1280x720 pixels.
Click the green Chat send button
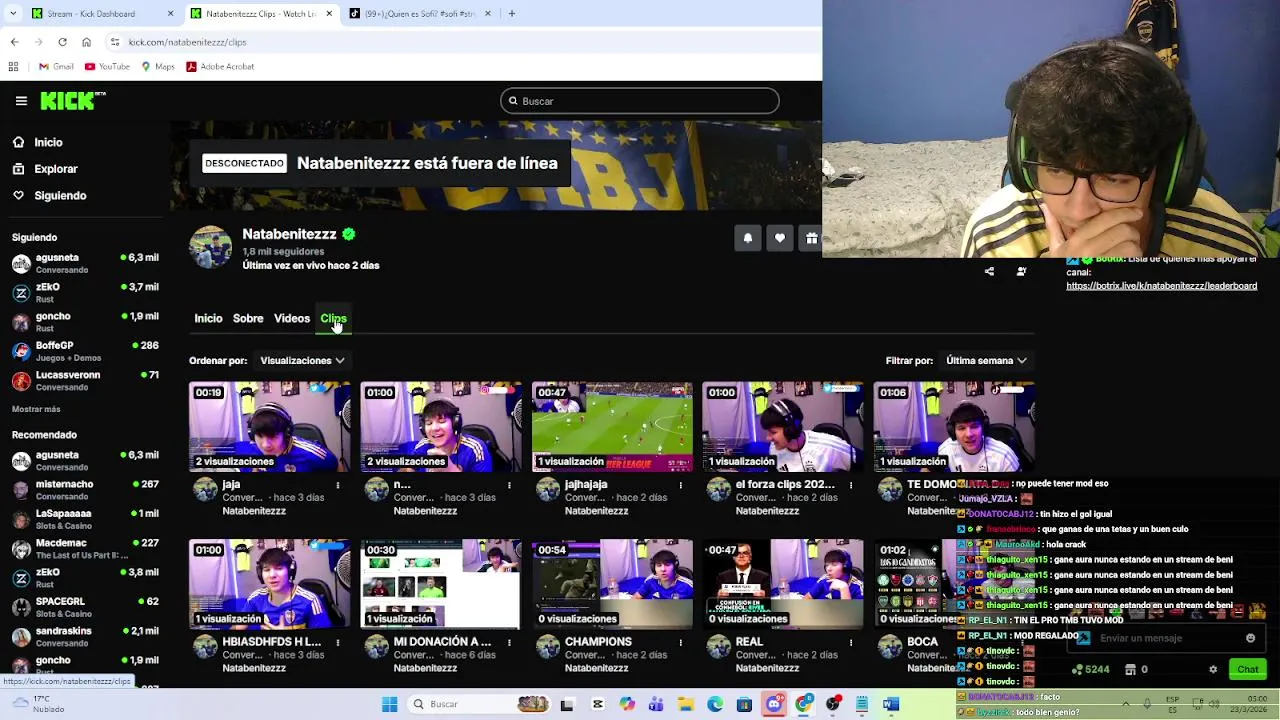(x=1247, y=669)
